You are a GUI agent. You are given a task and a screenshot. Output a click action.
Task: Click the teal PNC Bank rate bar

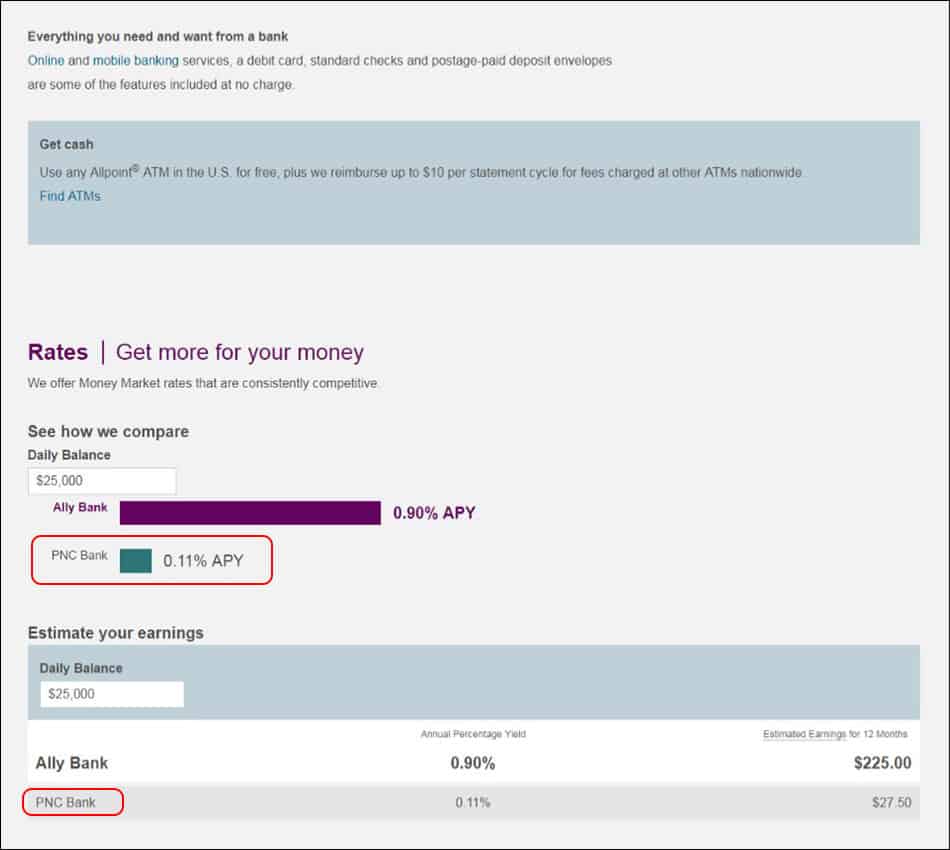(x=136, y=560)
